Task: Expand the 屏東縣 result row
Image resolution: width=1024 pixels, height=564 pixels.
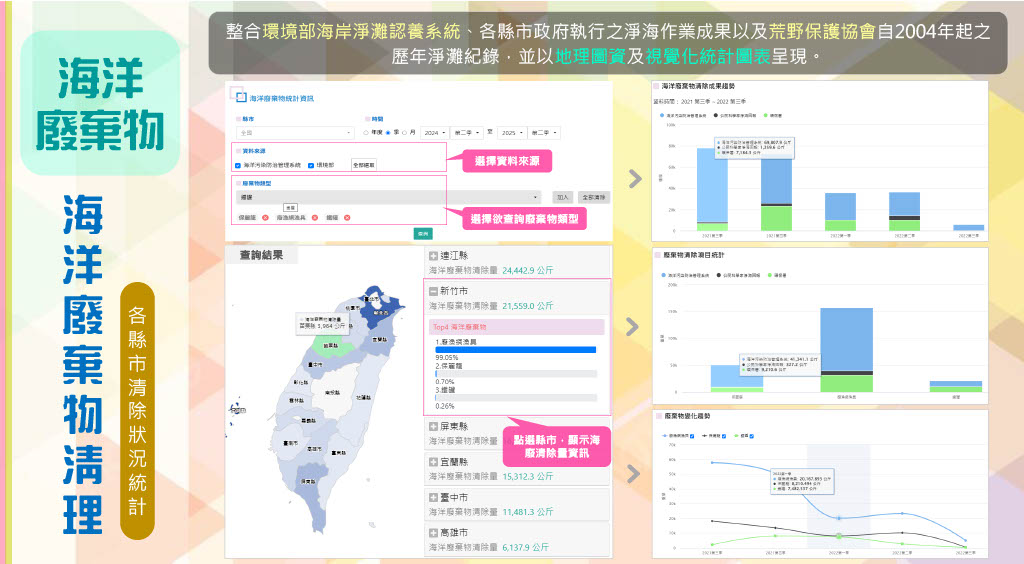Action: point(433,426)
